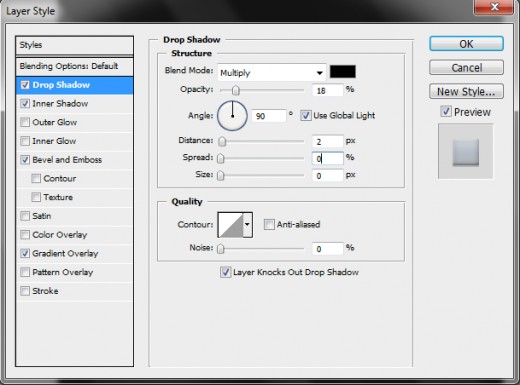Open the Blend Mode Multiply dropdown
Image resolution: width=520 pixels, height=385 pixels.
(x=272, y=73)
